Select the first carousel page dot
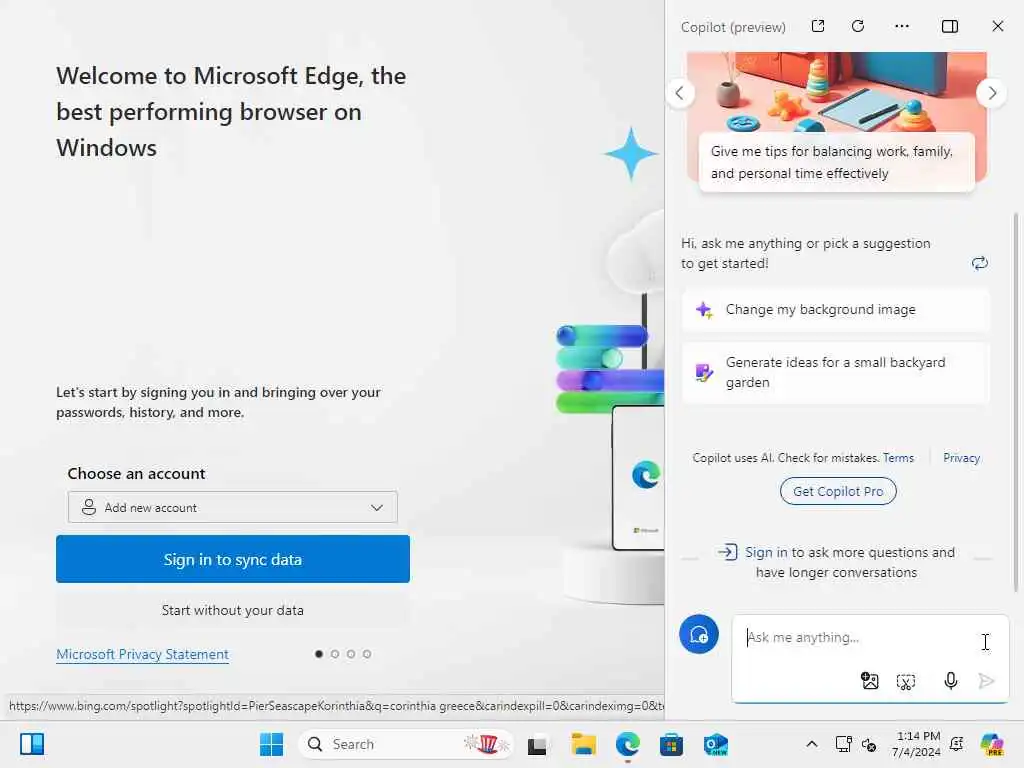Screen dimensions: 1024x768 point(319,654)
